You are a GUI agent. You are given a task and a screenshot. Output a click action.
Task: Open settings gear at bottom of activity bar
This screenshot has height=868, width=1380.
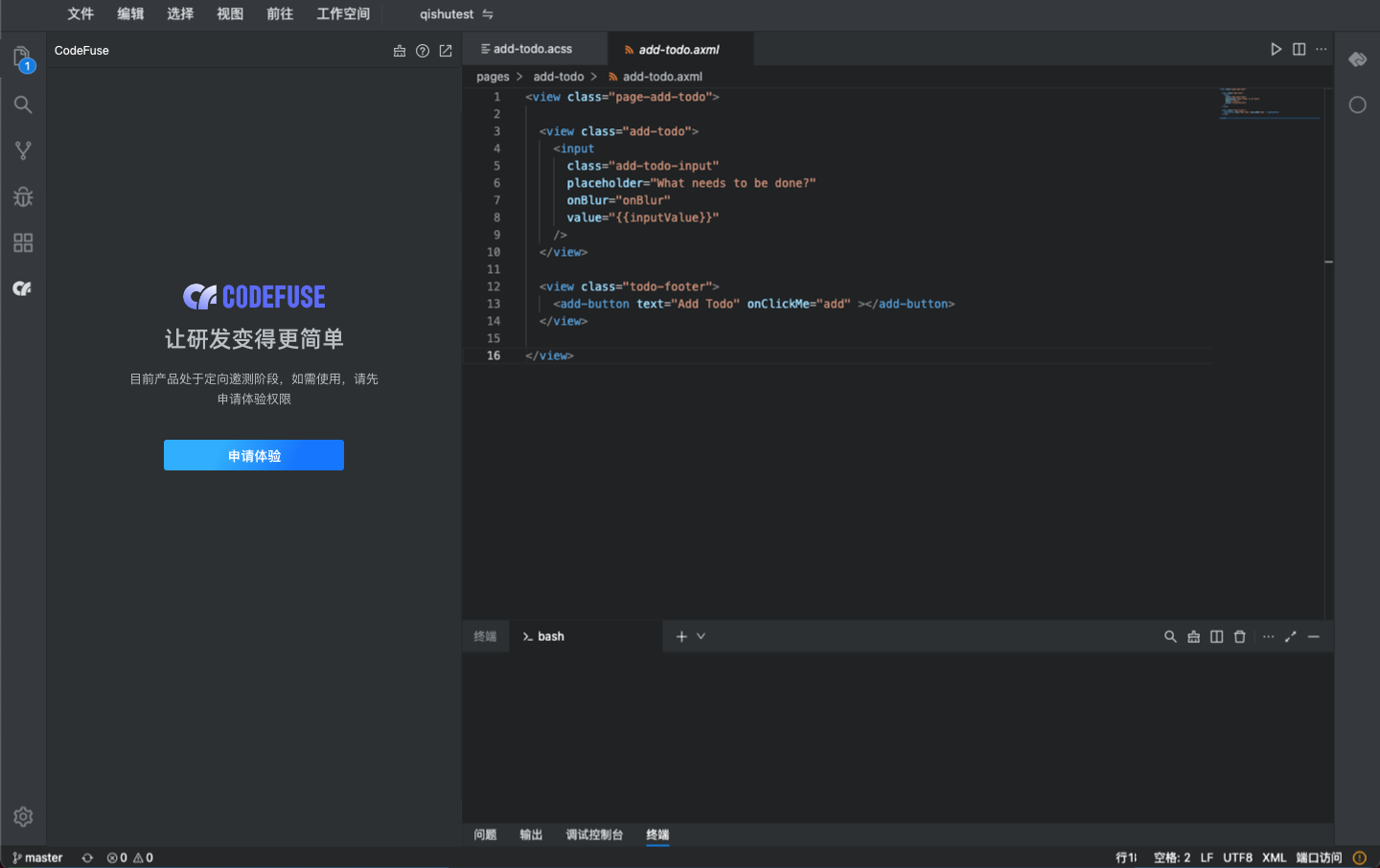click(23, 816)
